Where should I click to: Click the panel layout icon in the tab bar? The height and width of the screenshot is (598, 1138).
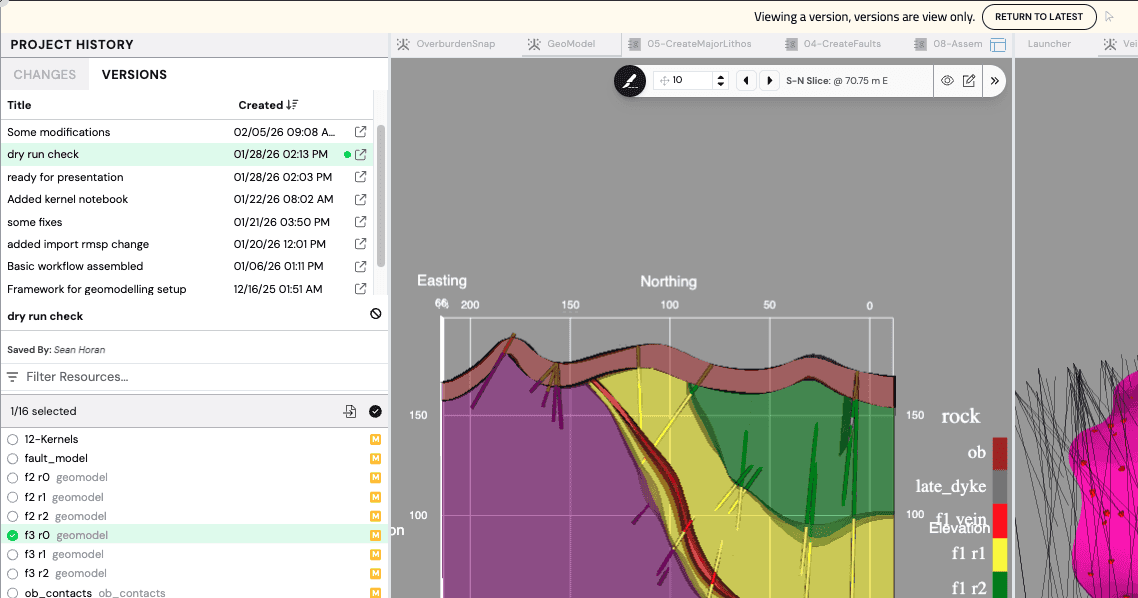(998, 44)
